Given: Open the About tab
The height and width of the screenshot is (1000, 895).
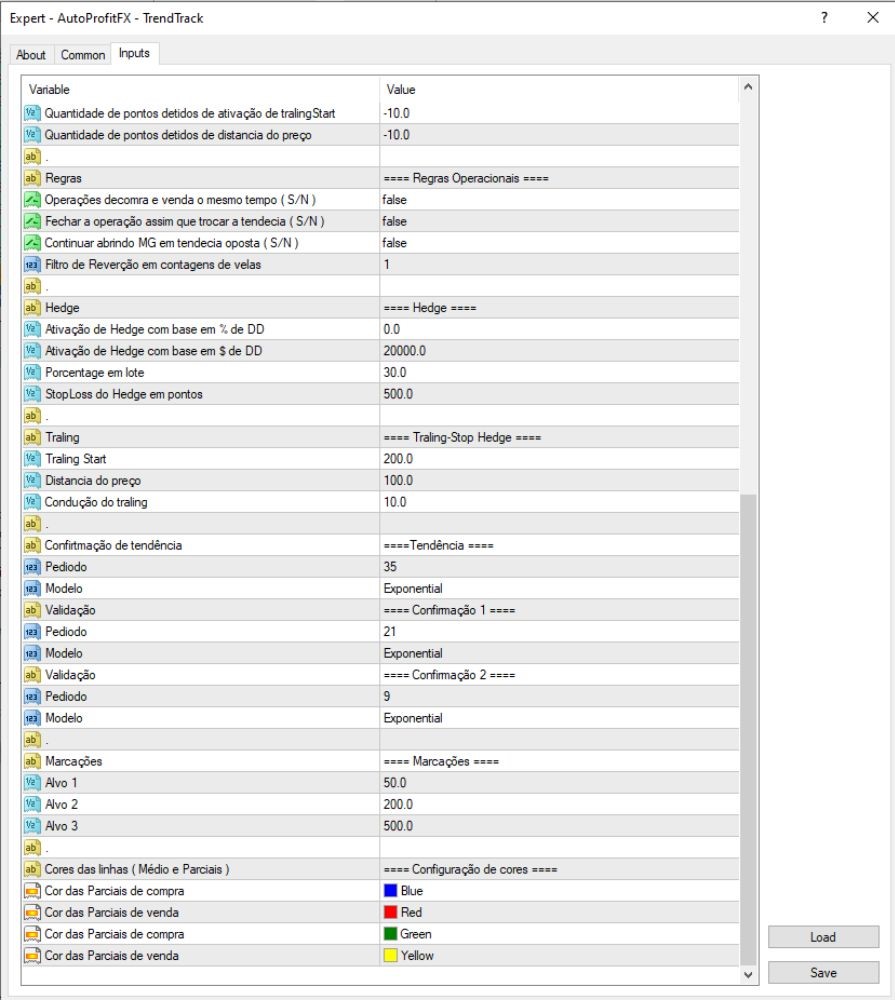Looking at the screenshot, I should [x=31, y=55].
